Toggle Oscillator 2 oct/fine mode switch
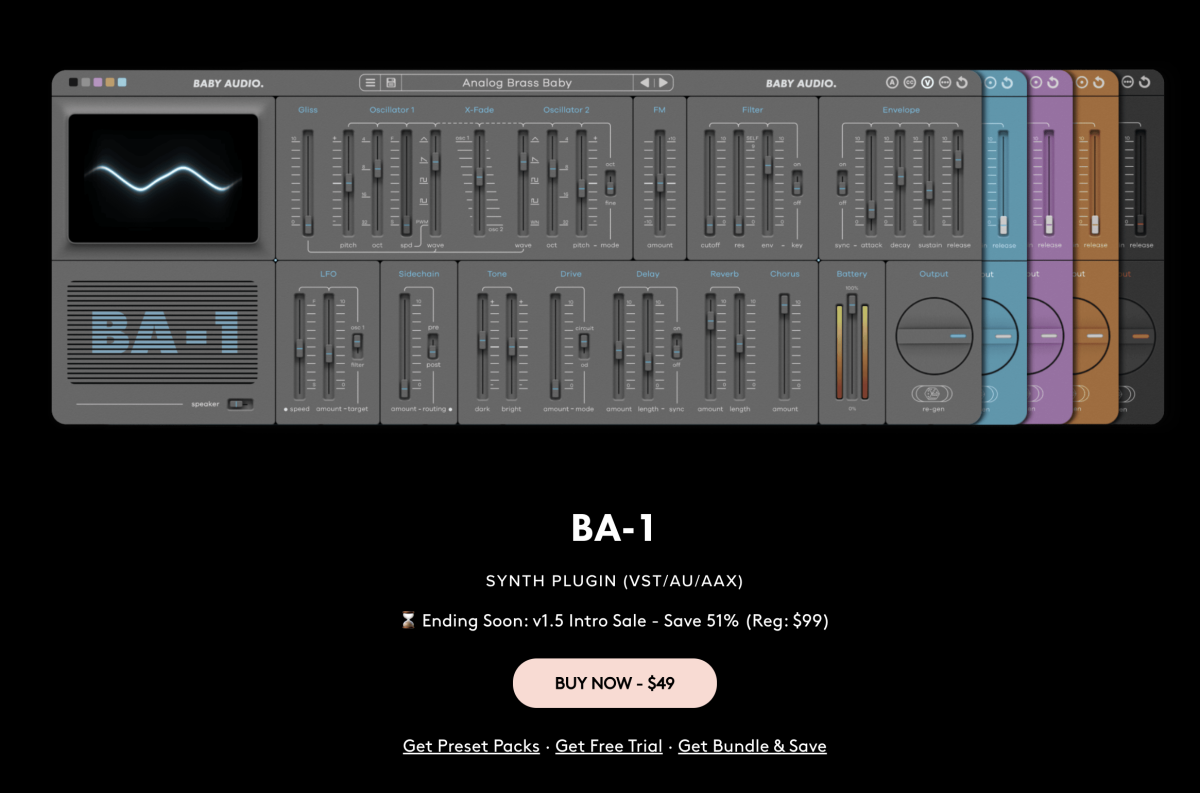This screenshot has width=1200, height=793. pyautogui.click(x=610, y=182)
